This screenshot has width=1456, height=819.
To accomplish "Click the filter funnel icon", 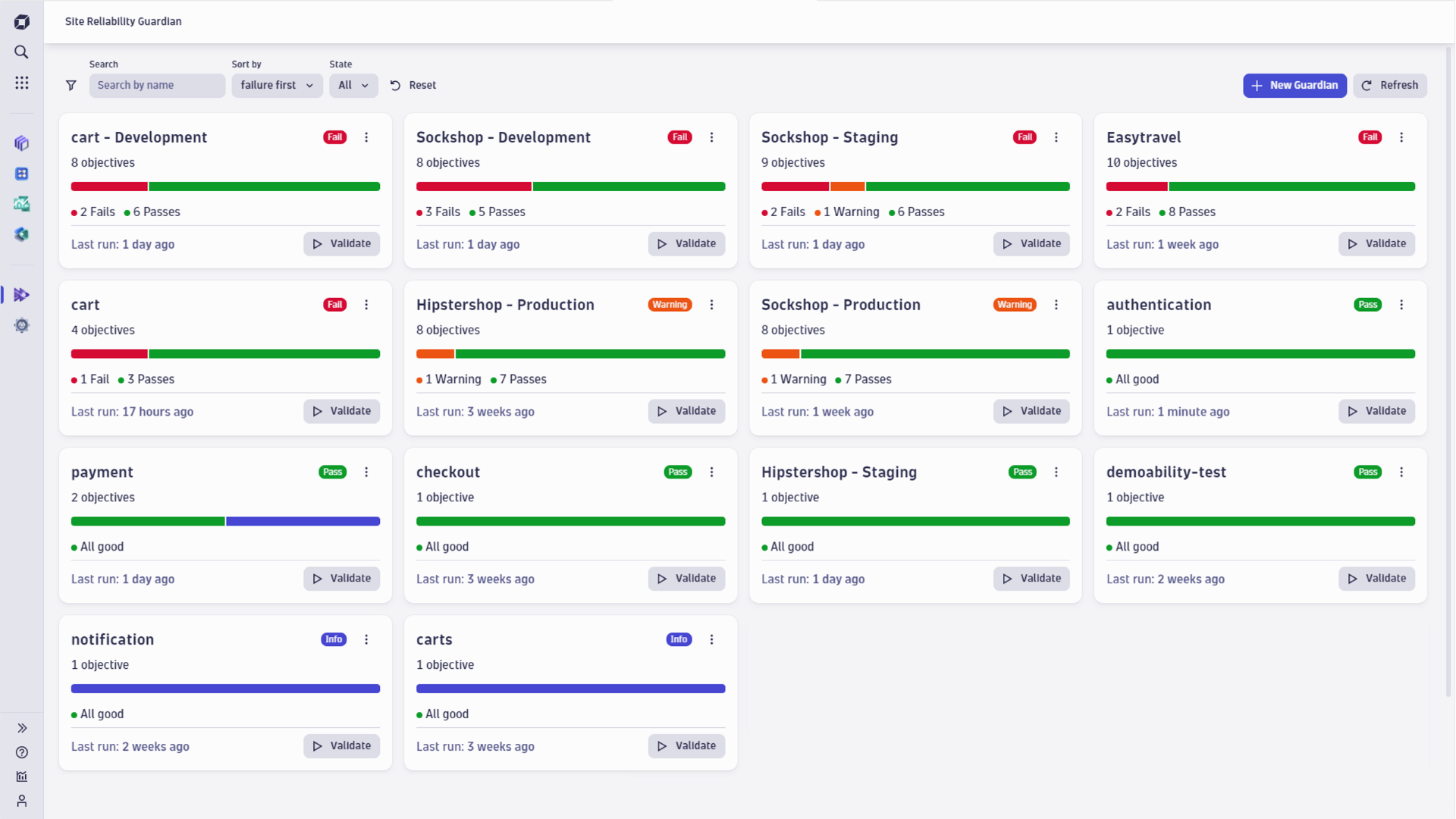I will pos(71,86).
